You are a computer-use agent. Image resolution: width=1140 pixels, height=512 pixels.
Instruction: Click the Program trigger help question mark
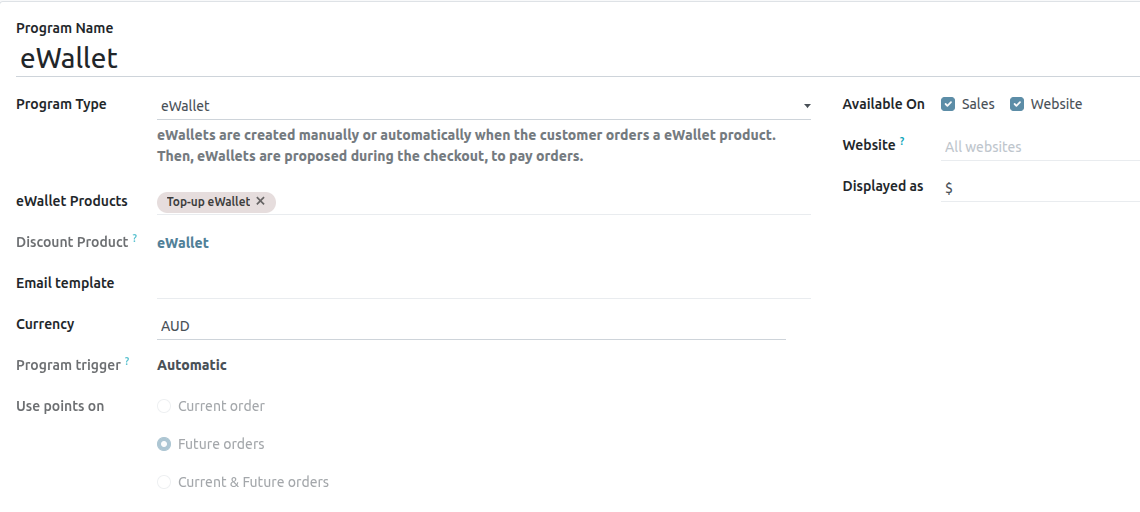(127, 362)
